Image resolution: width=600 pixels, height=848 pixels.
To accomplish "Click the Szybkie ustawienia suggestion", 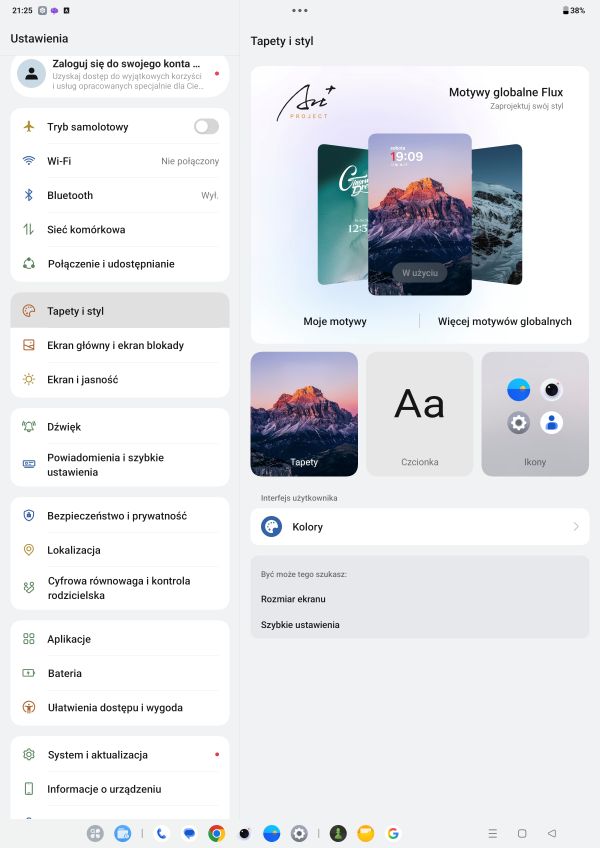I will (300, 625).
